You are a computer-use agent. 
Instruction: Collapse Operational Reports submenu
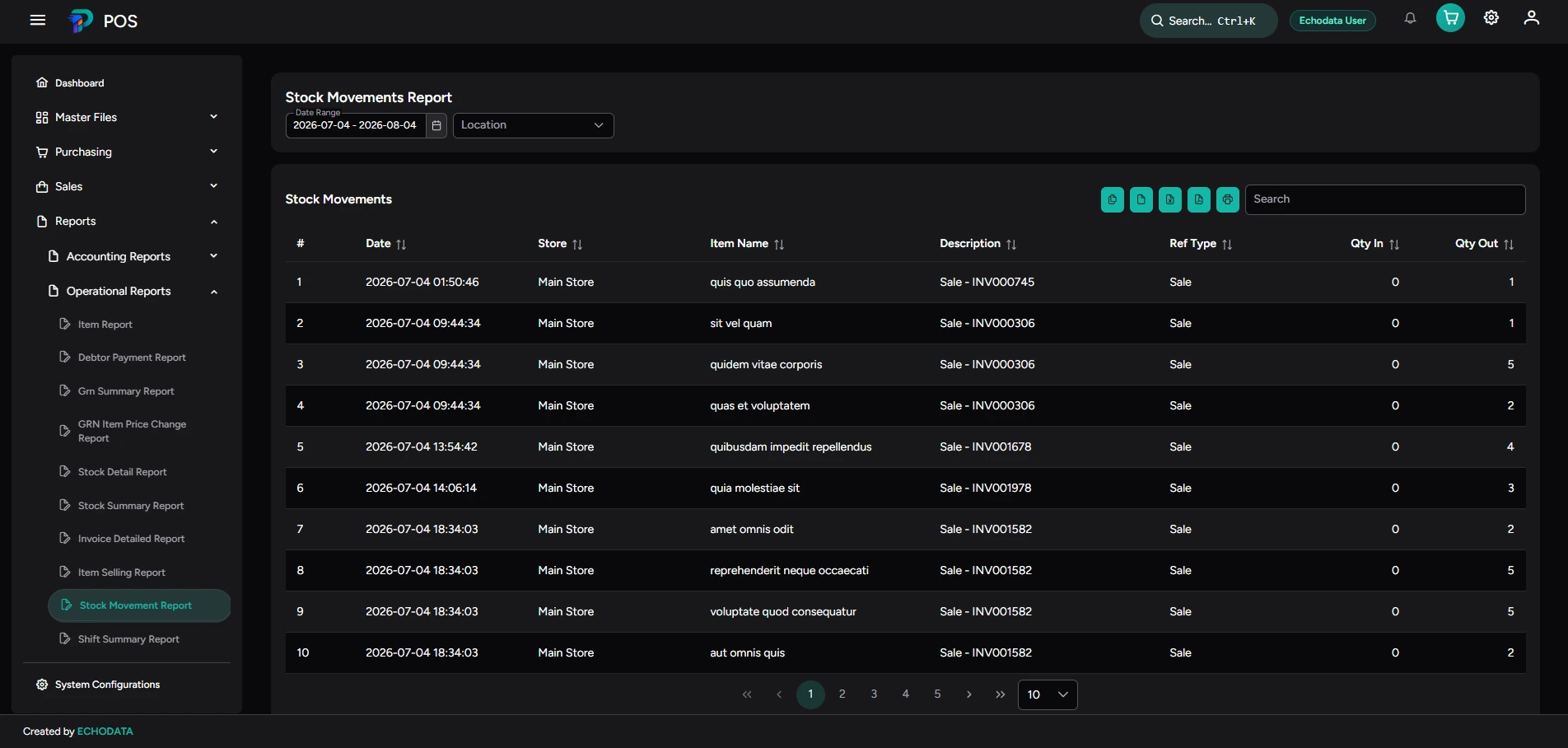coord(133,292)
